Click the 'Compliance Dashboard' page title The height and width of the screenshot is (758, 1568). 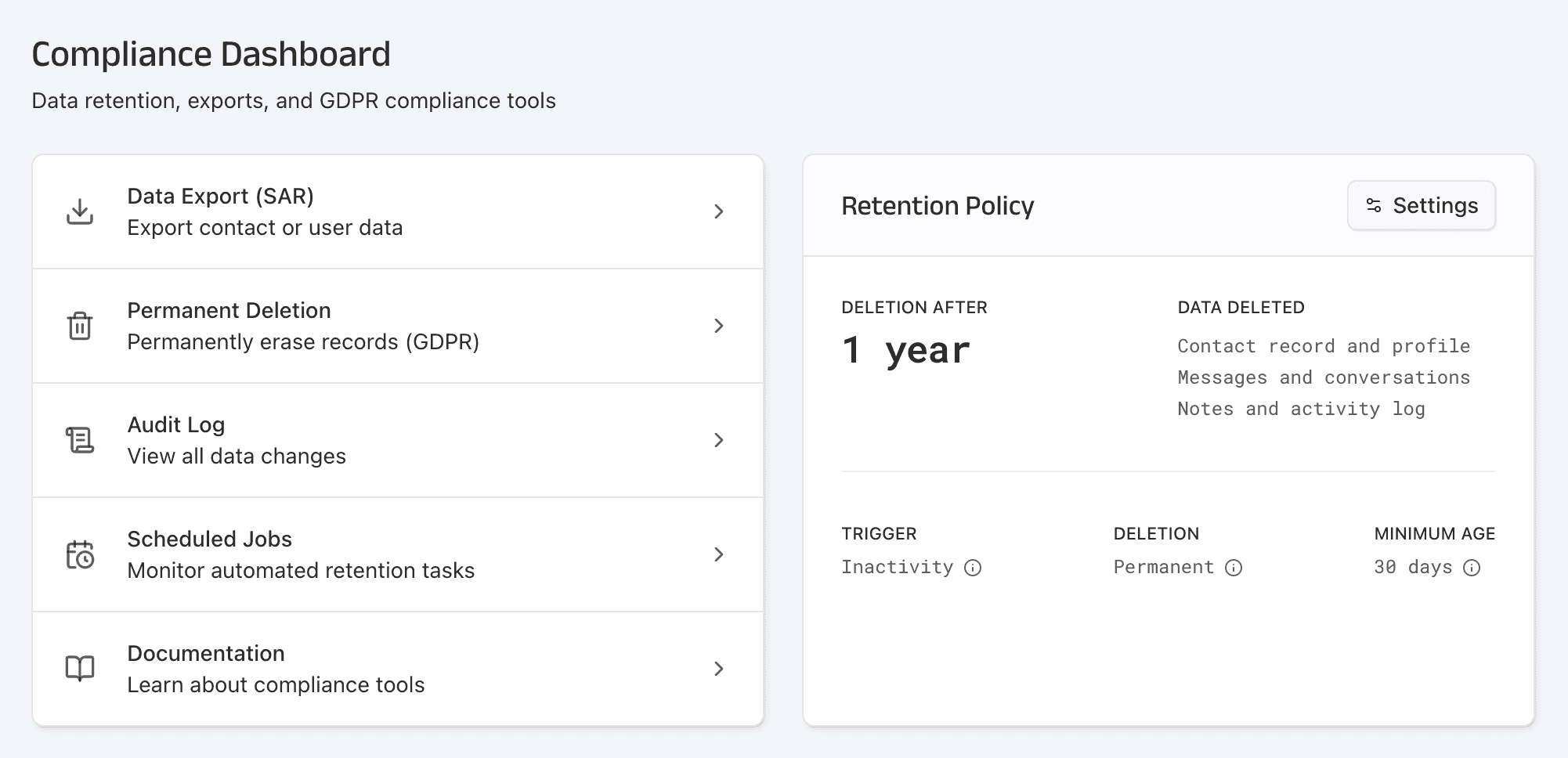pyautogui.click(x=211, y=54)
